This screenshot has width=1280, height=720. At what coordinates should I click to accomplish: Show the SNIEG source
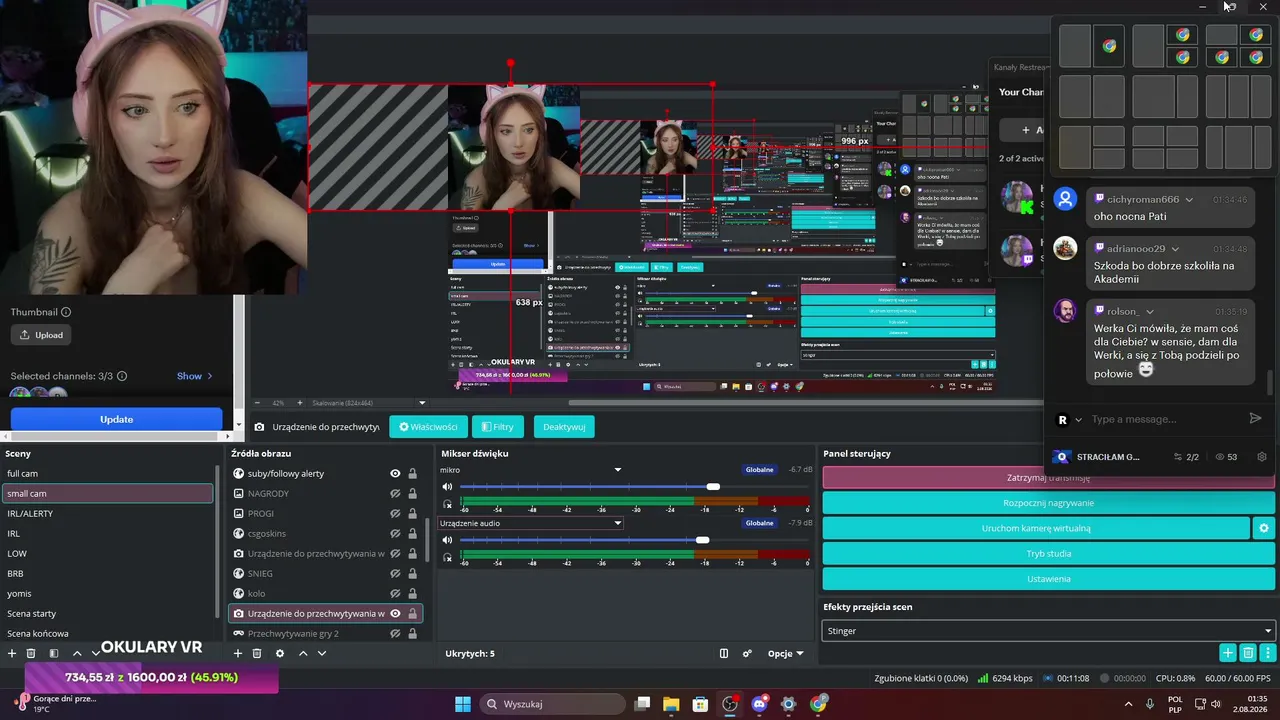coord(395,573)
